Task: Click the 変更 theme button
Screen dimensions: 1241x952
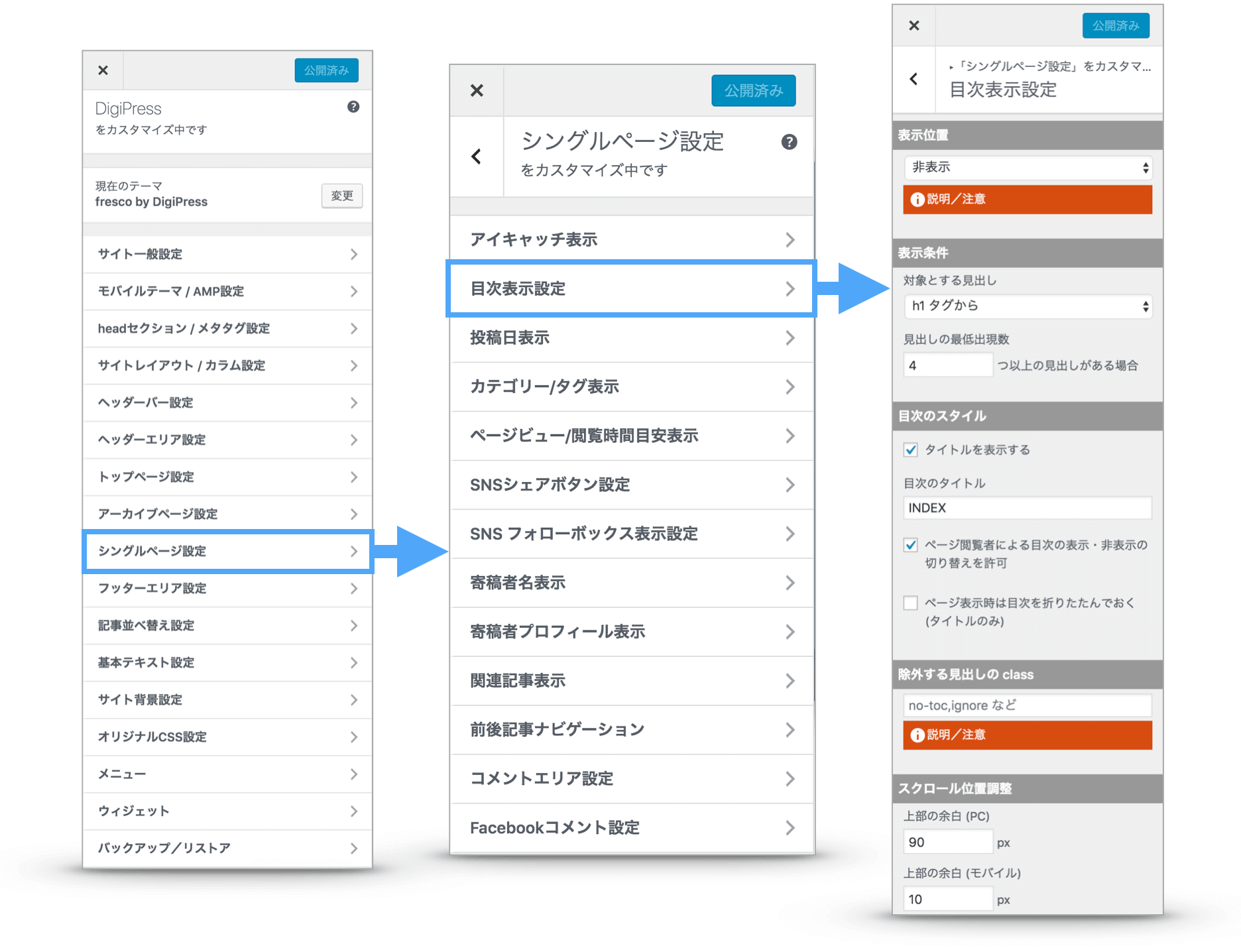Action: tap(341, 196)
